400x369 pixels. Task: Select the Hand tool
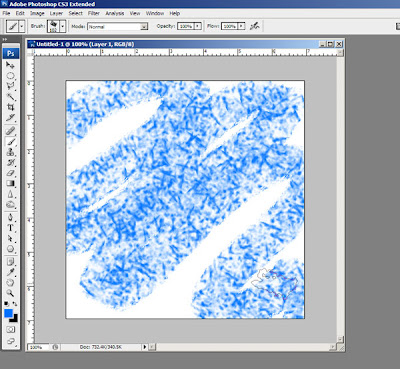(10, 283)
